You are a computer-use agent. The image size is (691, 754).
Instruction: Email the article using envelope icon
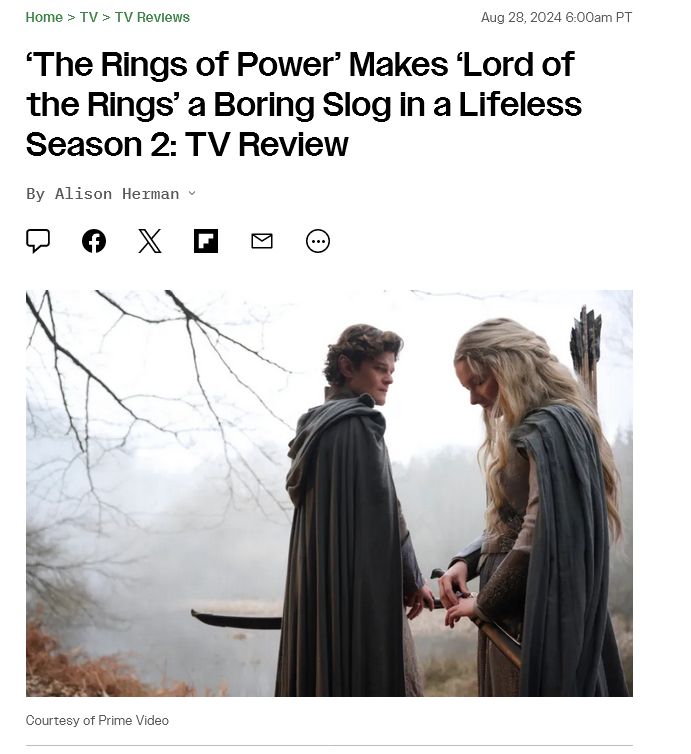coord(262,241)
